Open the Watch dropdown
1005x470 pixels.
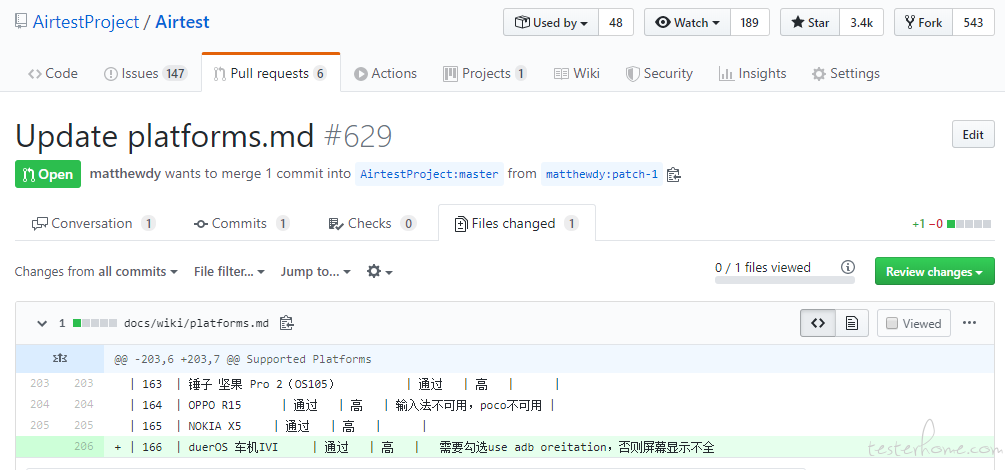tap(687, 22)
